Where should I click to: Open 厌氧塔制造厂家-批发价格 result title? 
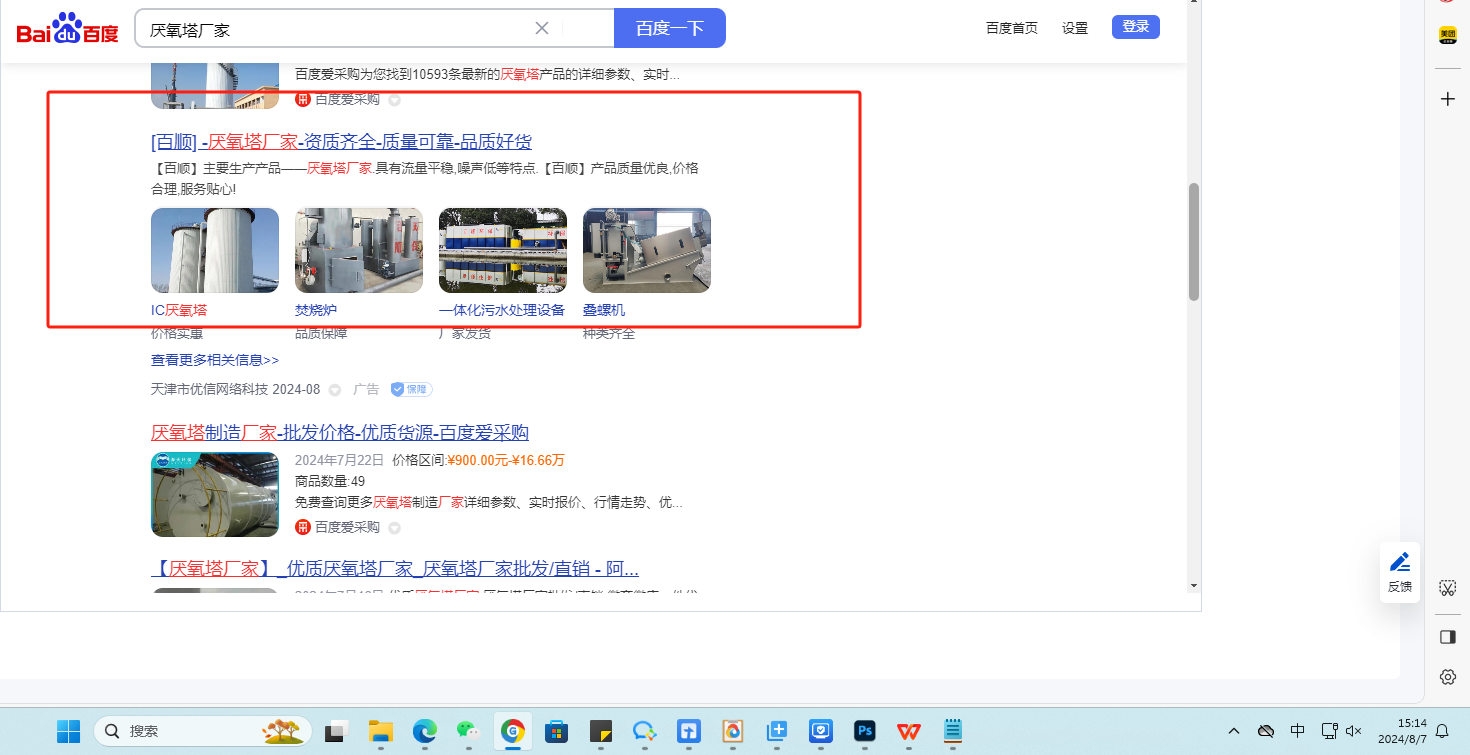[x=340, y=433]
